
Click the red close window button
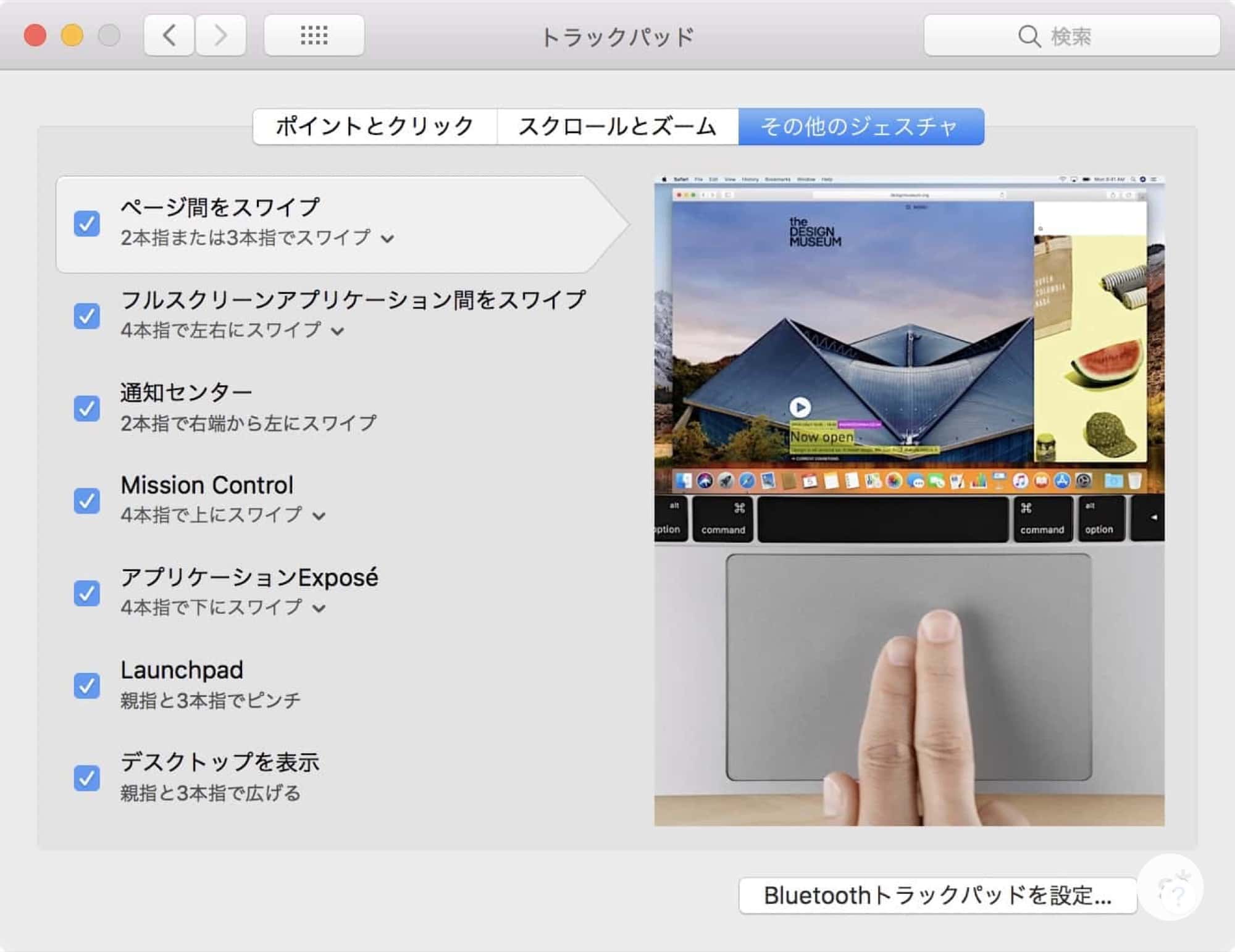coord(35,35)
